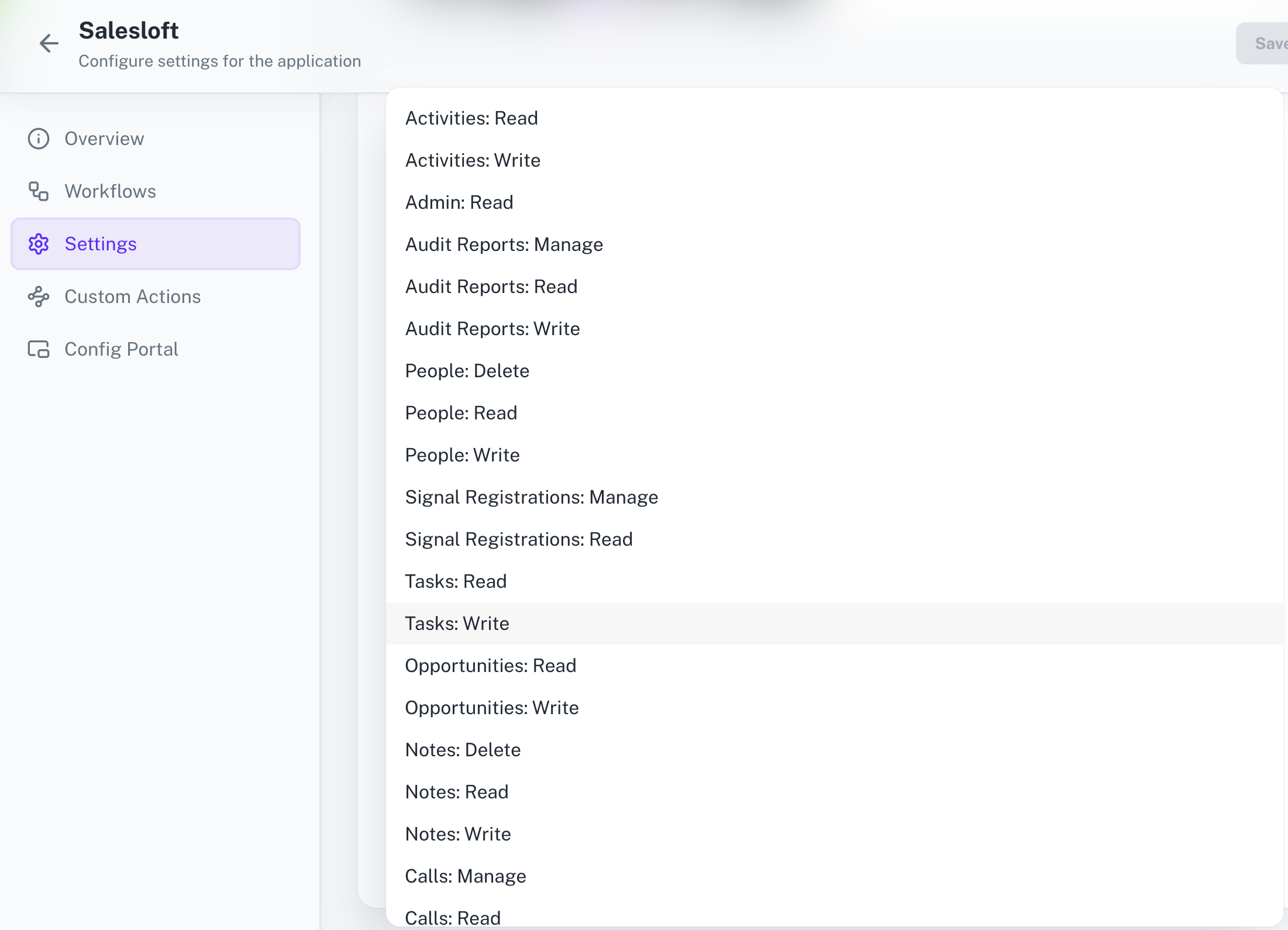Click the Settings gear icon

[38, 244]
